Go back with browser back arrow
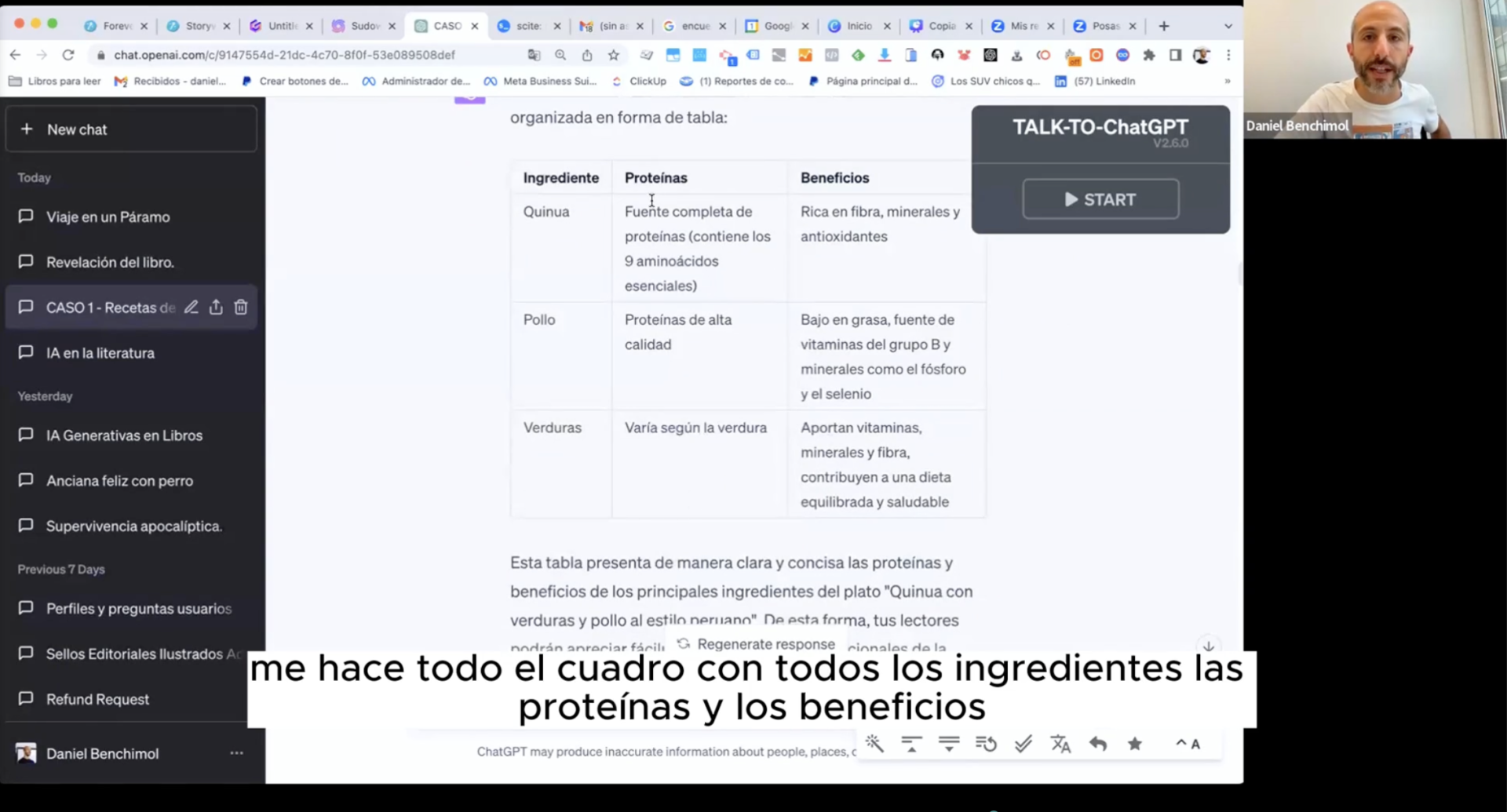1507x812 pixels. coord(15,55)
